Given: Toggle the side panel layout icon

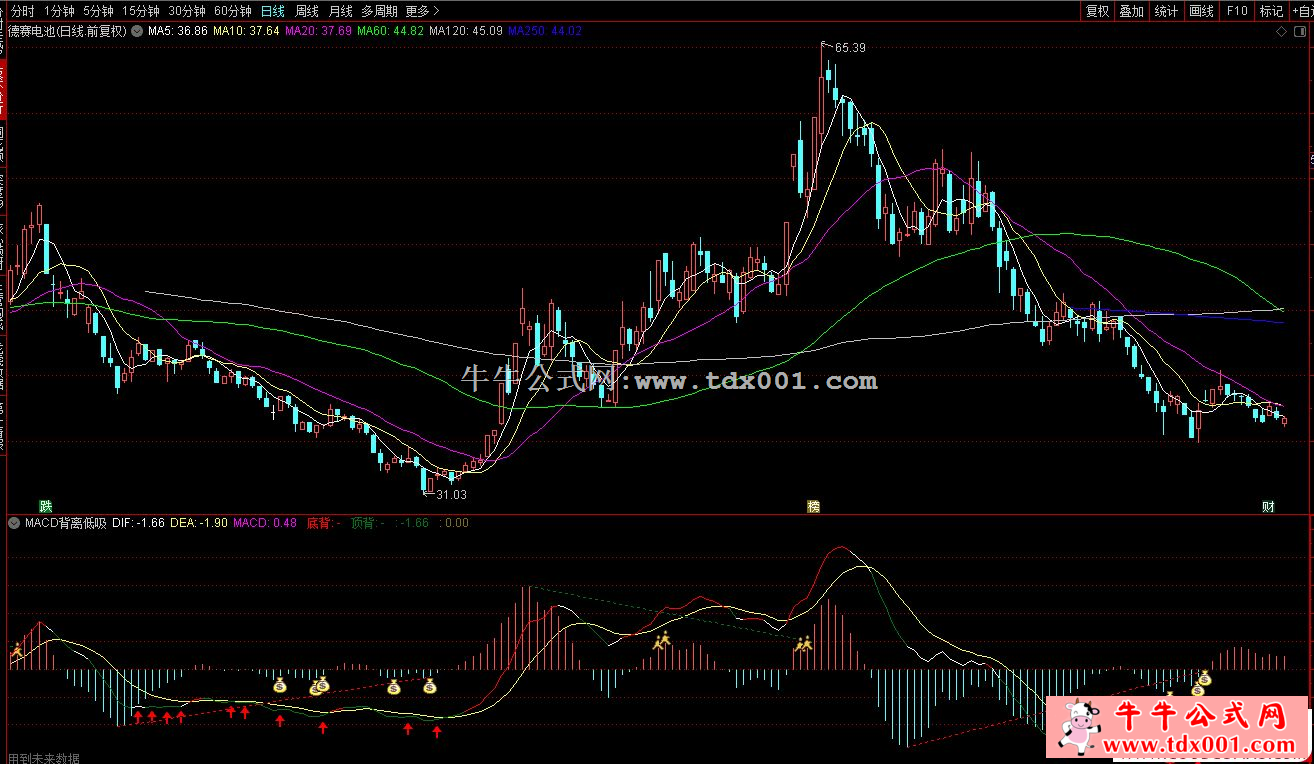Looking at the screenshot, I should (1301, 32).
